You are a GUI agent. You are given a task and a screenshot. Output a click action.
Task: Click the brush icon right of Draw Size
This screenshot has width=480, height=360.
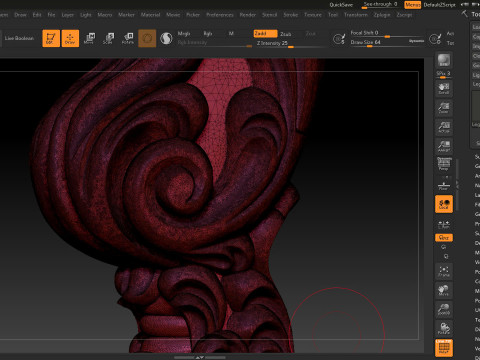(435, 39)
